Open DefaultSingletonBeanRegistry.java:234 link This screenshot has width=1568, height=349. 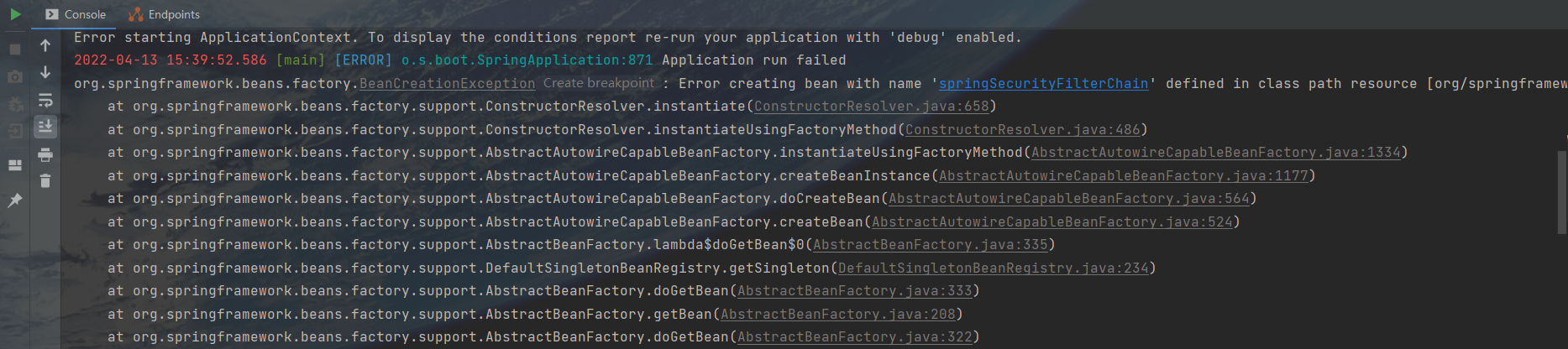pyautogui.click(x=994, y=268)
